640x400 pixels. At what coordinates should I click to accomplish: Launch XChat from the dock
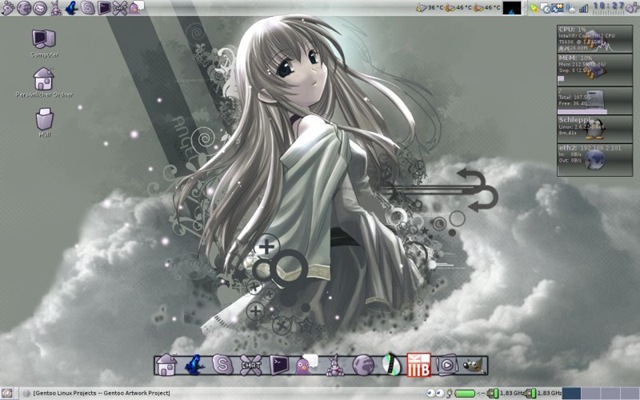click(x=251, y=365)
